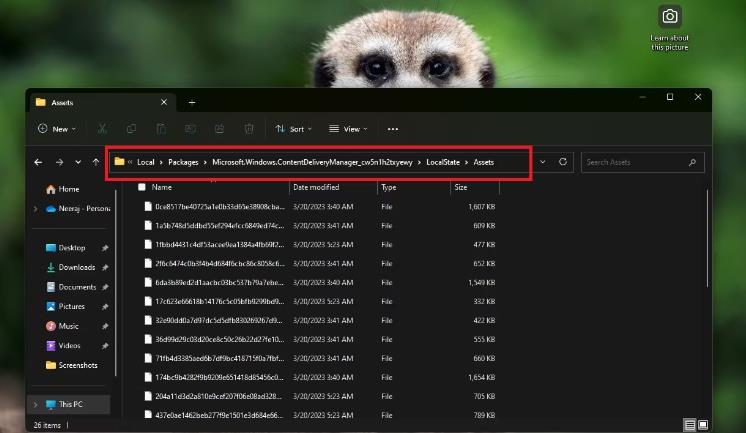Click the Paste clipboard icon
The width and height of the screenshot is (746, 433).
pyautogui.click(x=161, y=129)
